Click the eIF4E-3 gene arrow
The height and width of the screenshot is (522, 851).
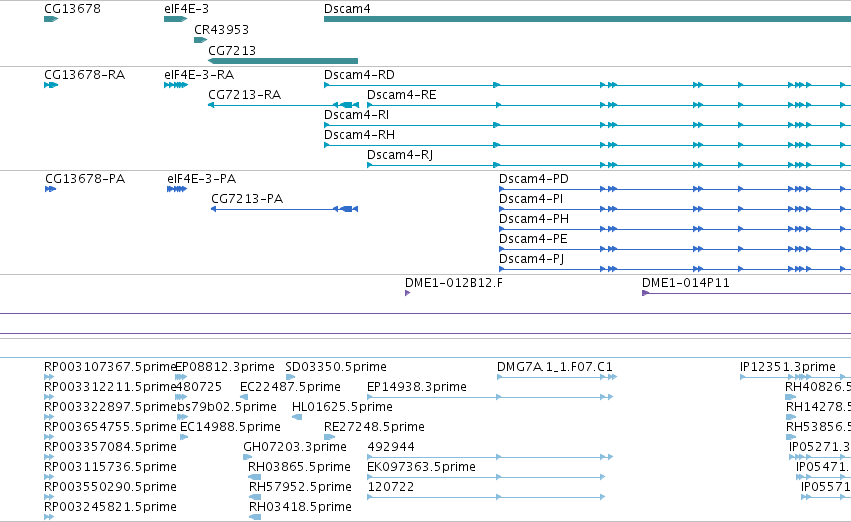pos(176,19)
